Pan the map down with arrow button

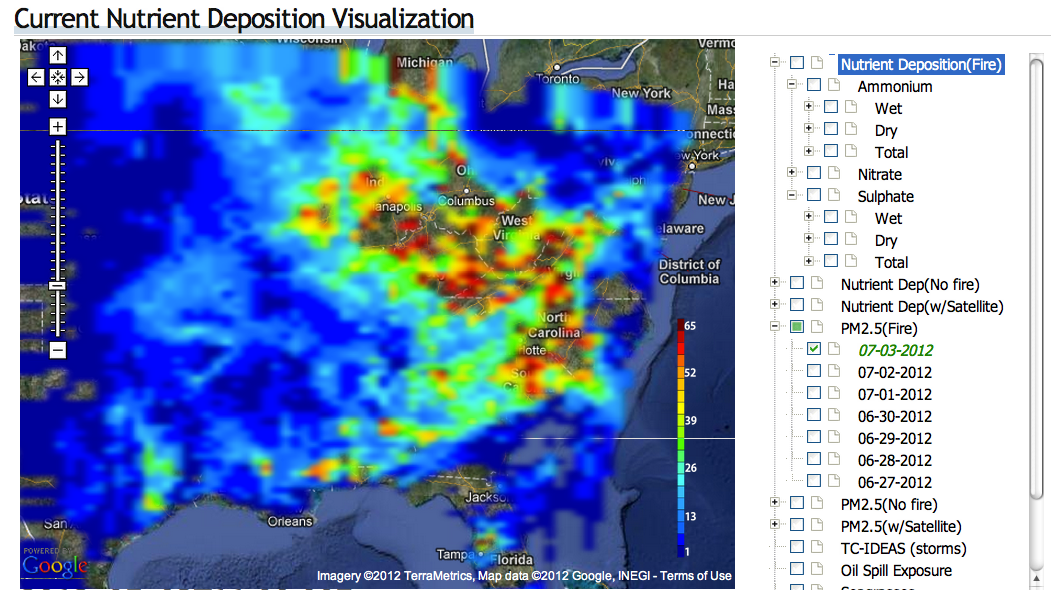58,99
